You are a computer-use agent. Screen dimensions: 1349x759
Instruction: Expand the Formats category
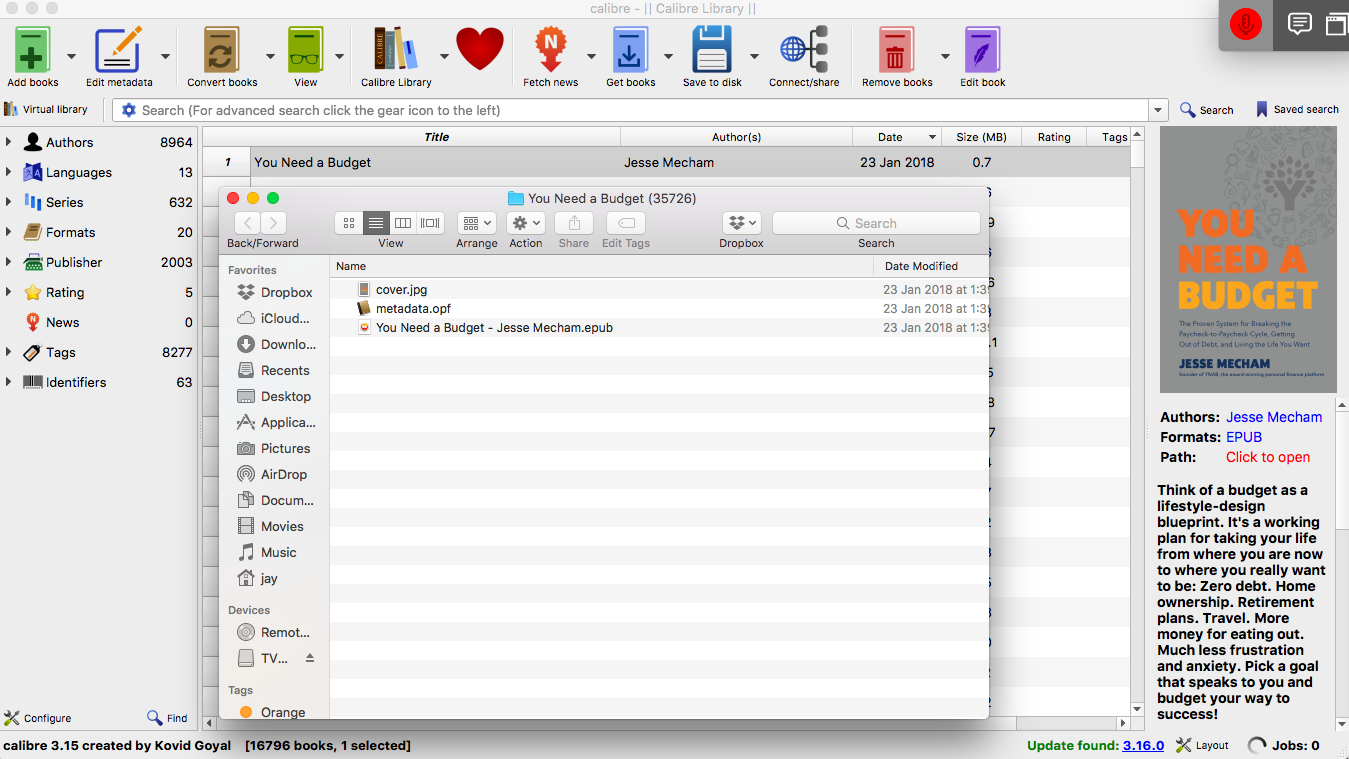8,232
